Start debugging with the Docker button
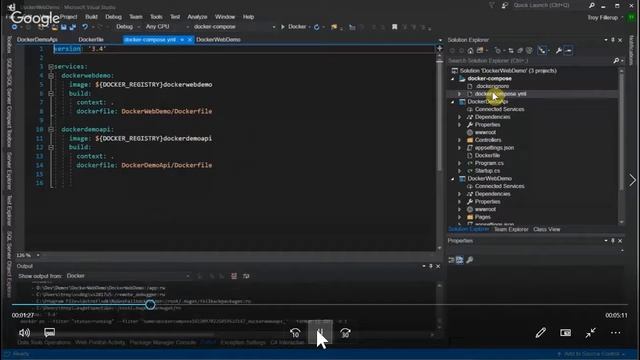 (293, 27)
